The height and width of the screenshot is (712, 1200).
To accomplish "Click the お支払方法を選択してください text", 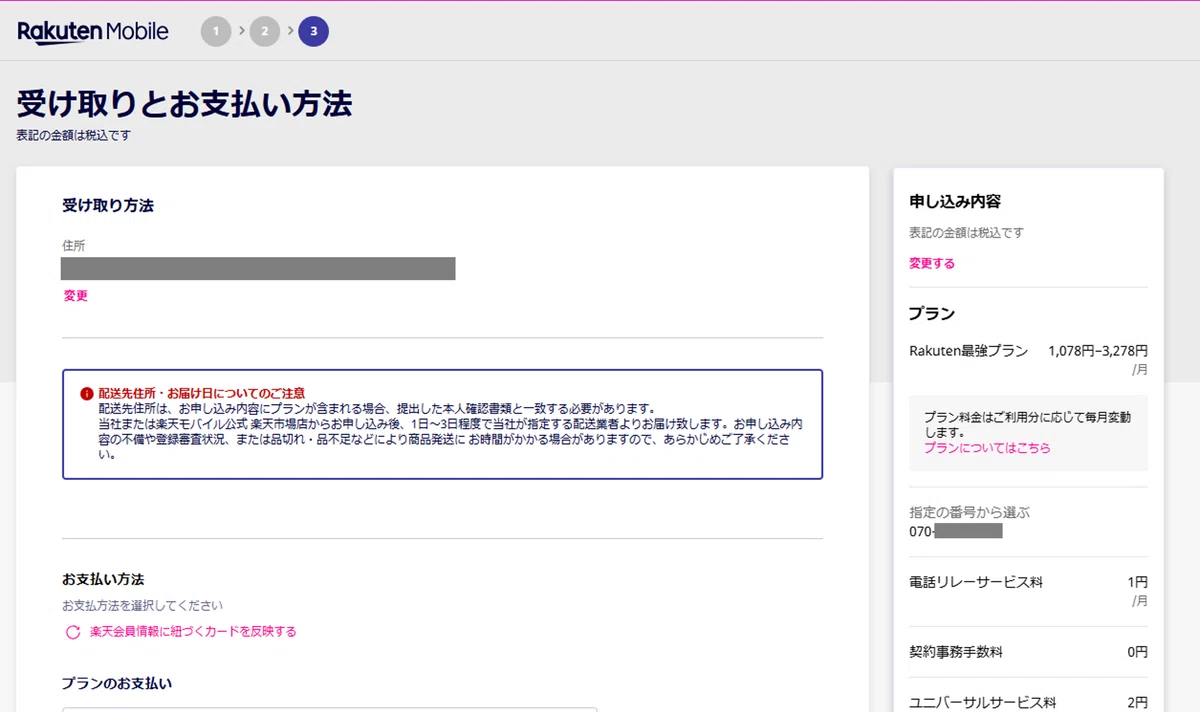I will coord(143,606).
